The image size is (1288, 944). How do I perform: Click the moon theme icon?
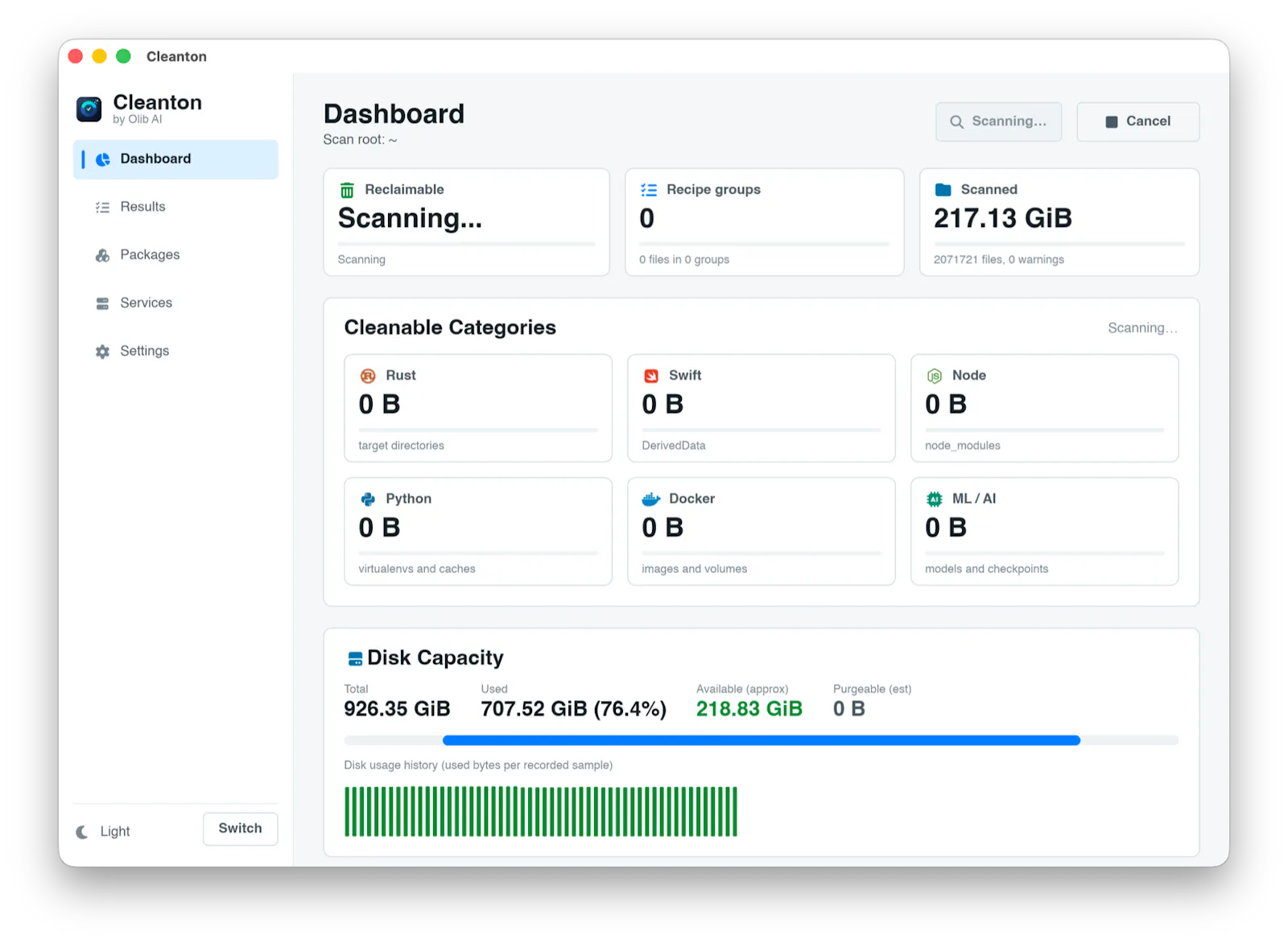pos(82,832)
